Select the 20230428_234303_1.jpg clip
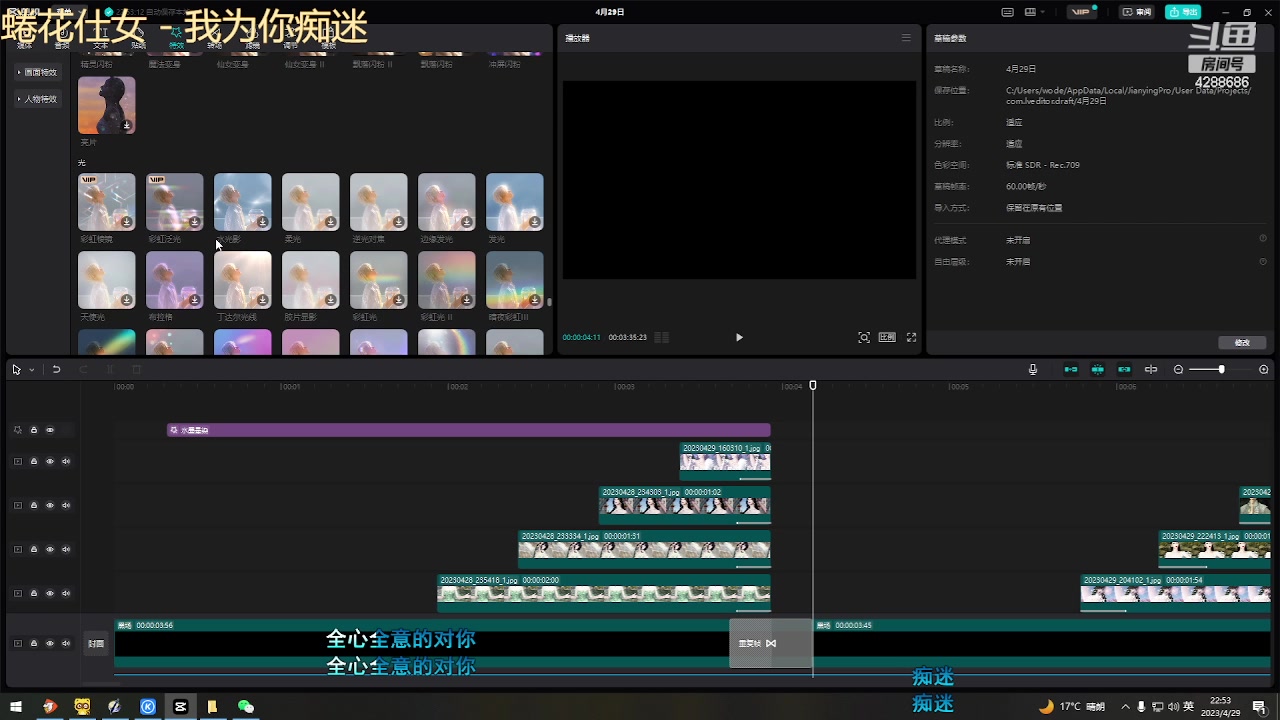This screenshot has width=1280, height=720. pos(684,505)
